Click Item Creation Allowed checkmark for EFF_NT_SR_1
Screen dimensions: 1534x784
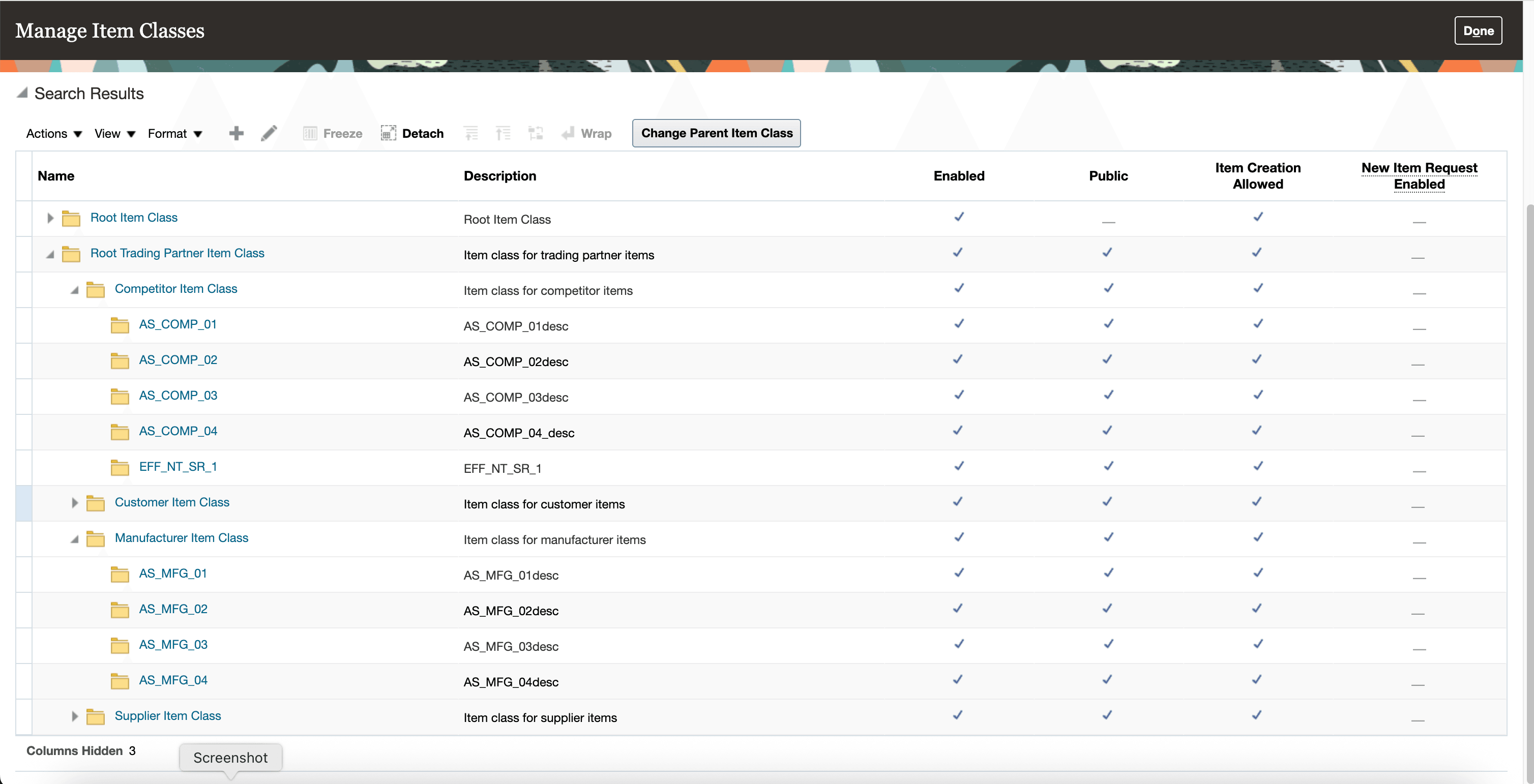pos(1258,466)
